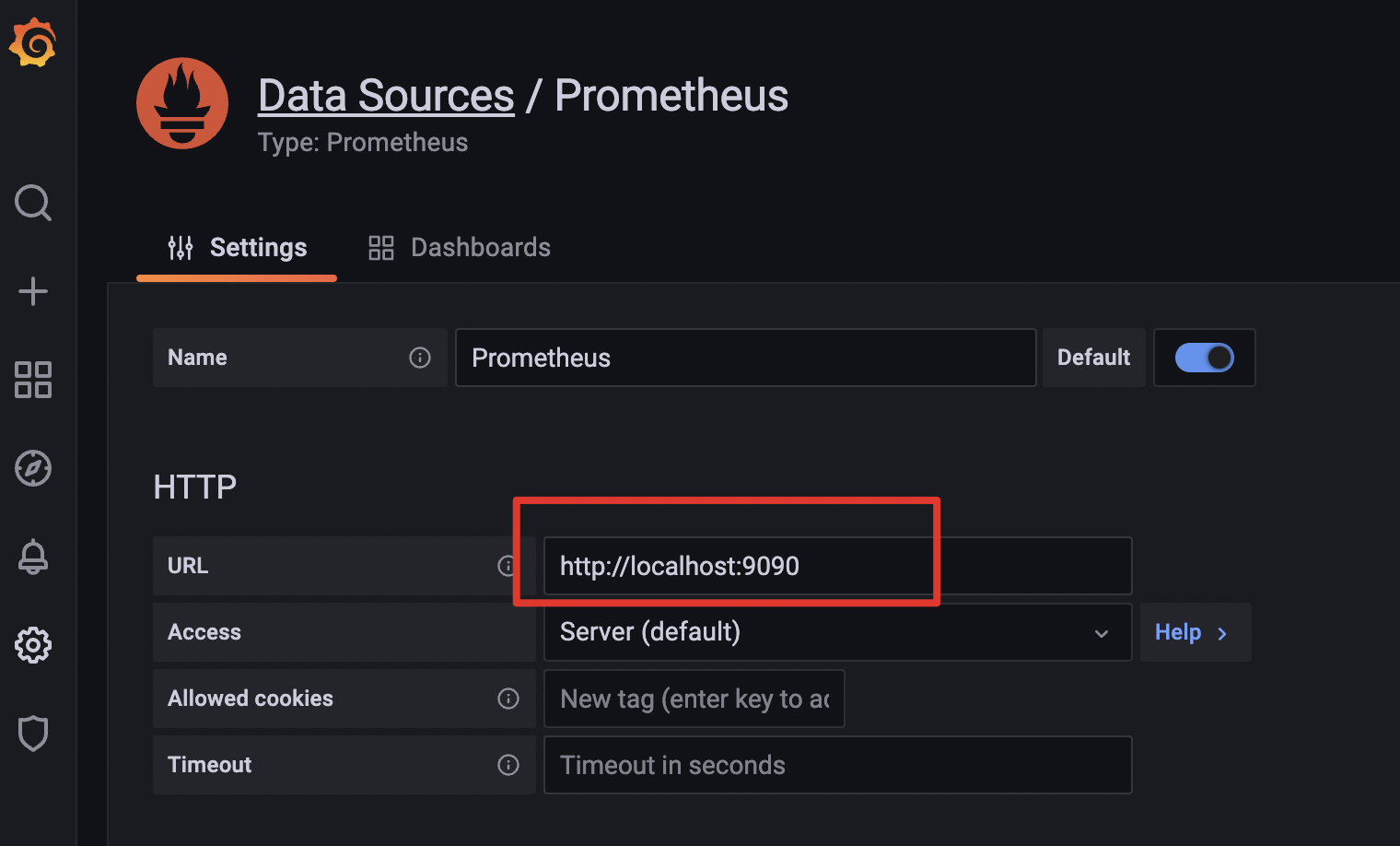Click the Timeout info icon
The image size is (1400, 846).
click(x=508, y=765)
